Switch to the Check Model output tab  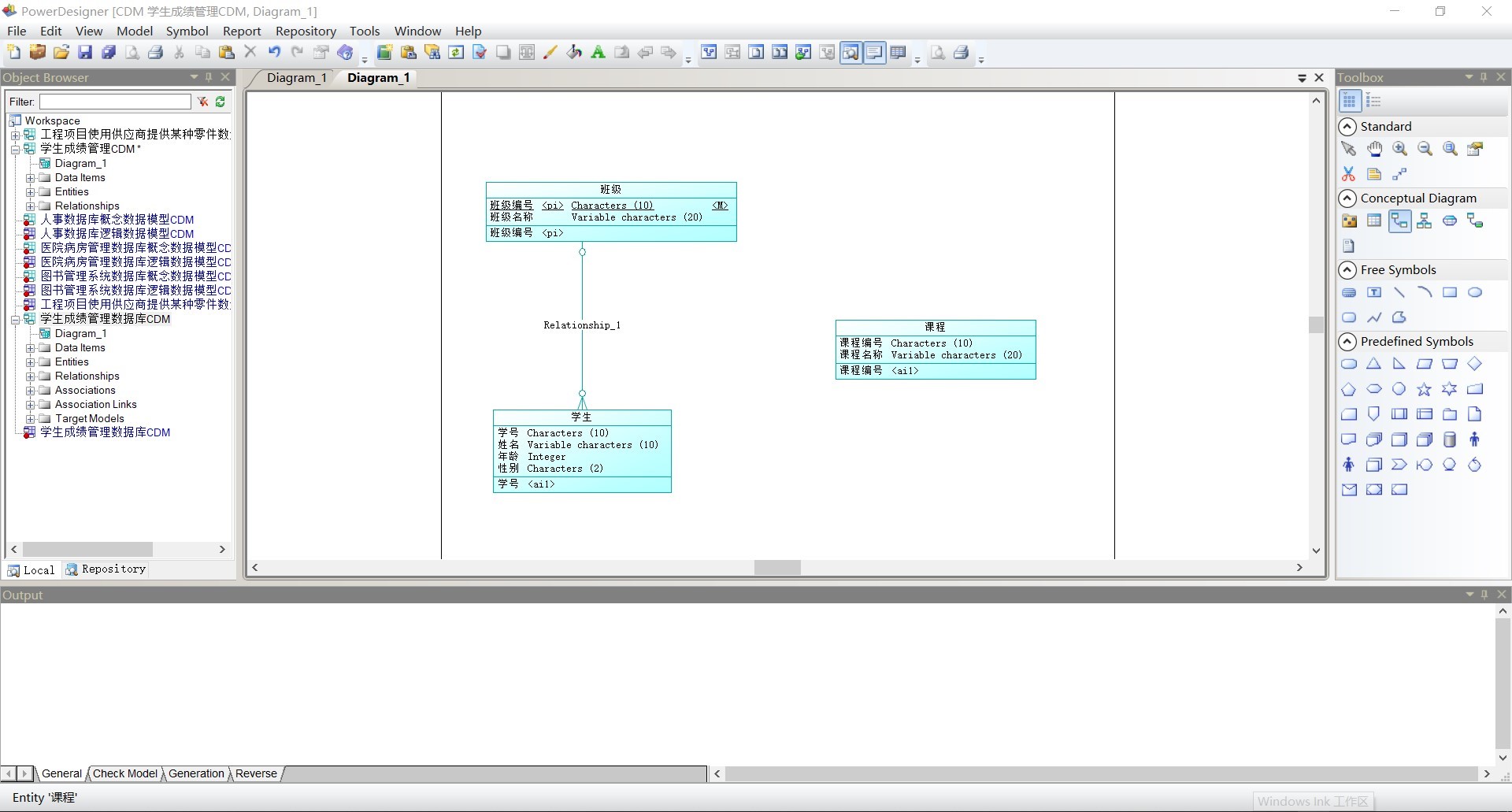coord(125,773)
